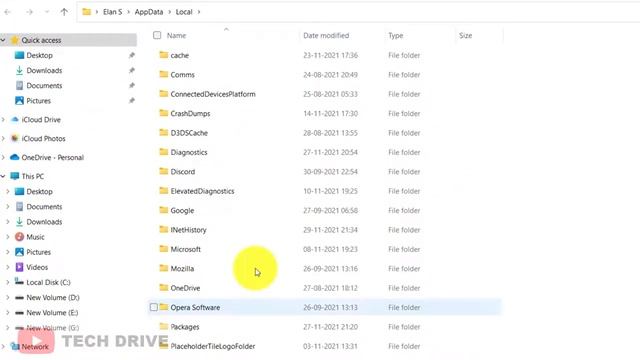This screenshot has width=640, height=360.
Task: Select the Discord folder
Action: 182,171
